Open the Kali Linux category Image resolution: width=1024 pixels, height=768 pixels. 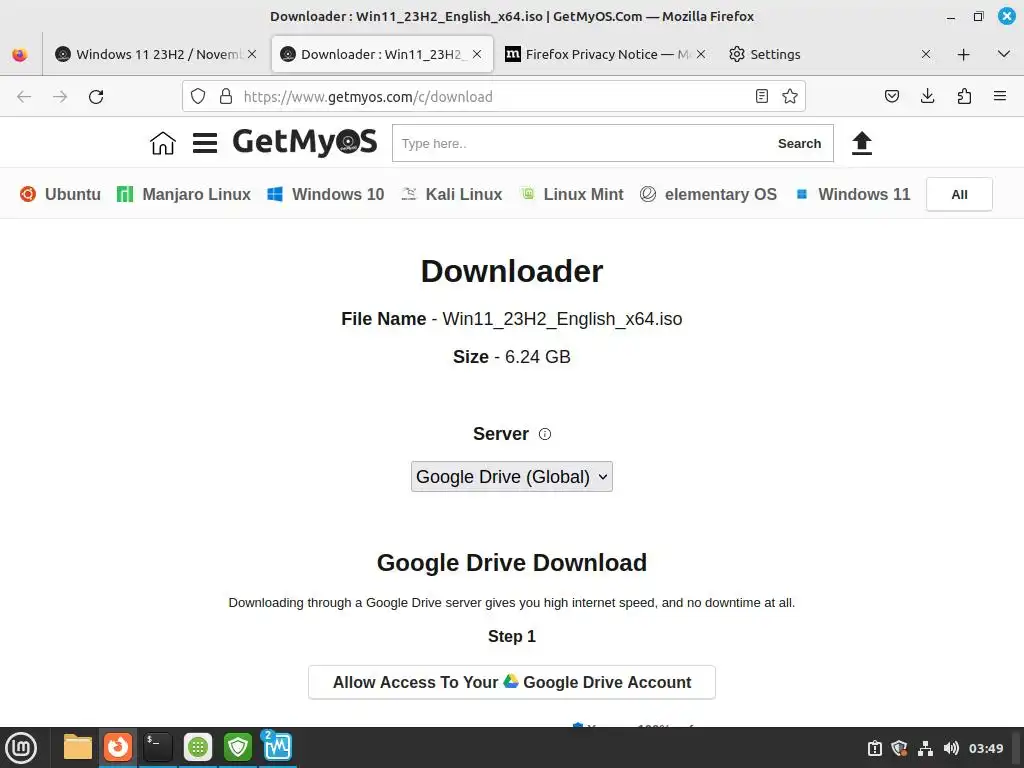[x=451, y=194]
